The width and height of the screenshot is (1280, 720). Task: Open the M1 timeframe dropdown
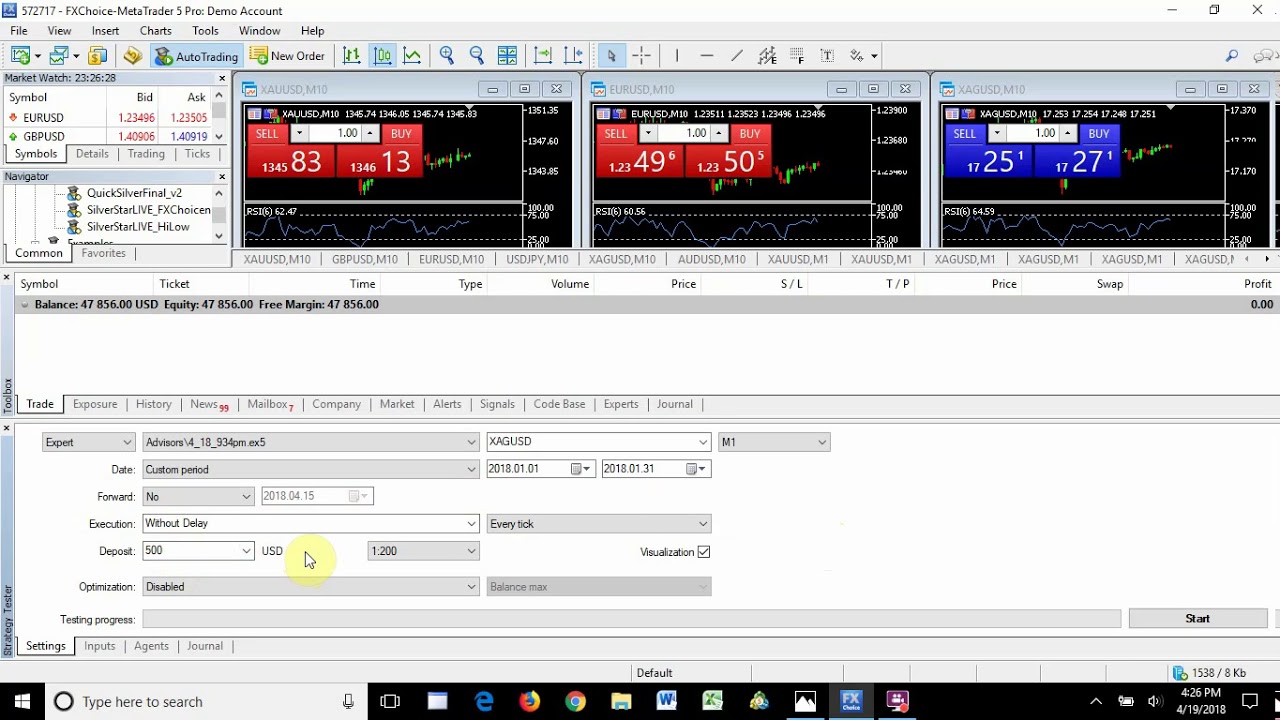774,442
